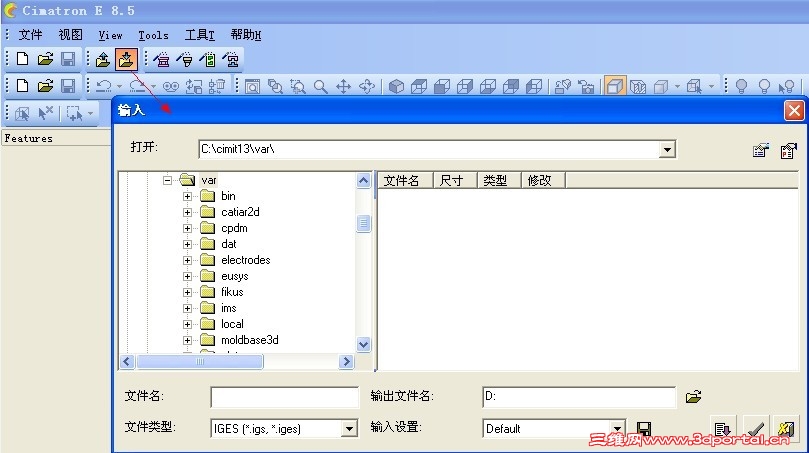Open the file type dropdown IGES
This screenshot has height=453, width=809.
coord(349,428)
